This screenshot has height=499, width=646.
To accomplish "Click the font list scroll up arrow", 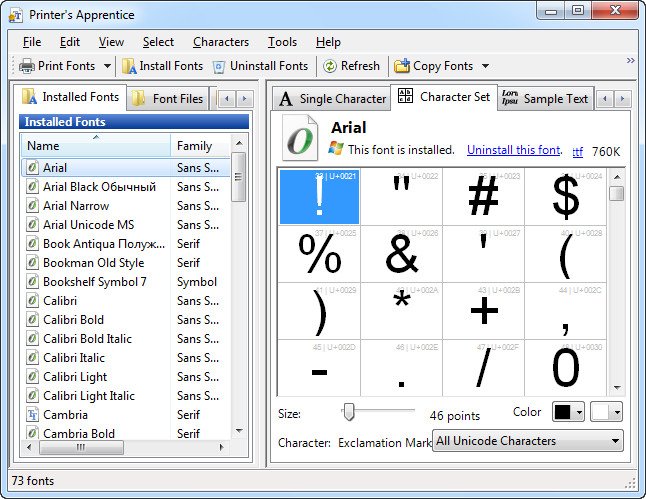I will 239,143.
